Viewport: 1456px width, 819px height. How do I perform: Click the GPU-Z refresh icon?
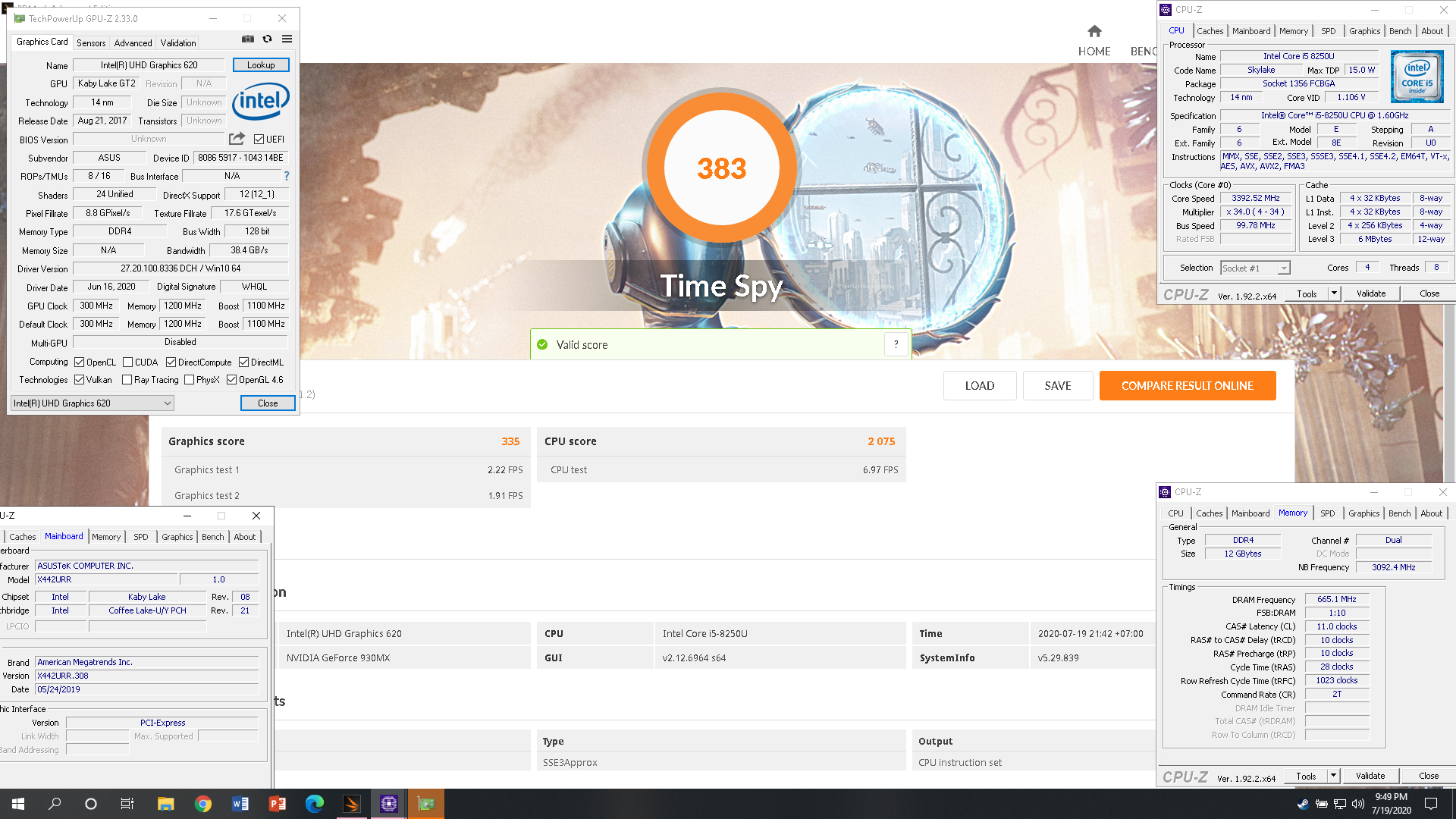267,39
